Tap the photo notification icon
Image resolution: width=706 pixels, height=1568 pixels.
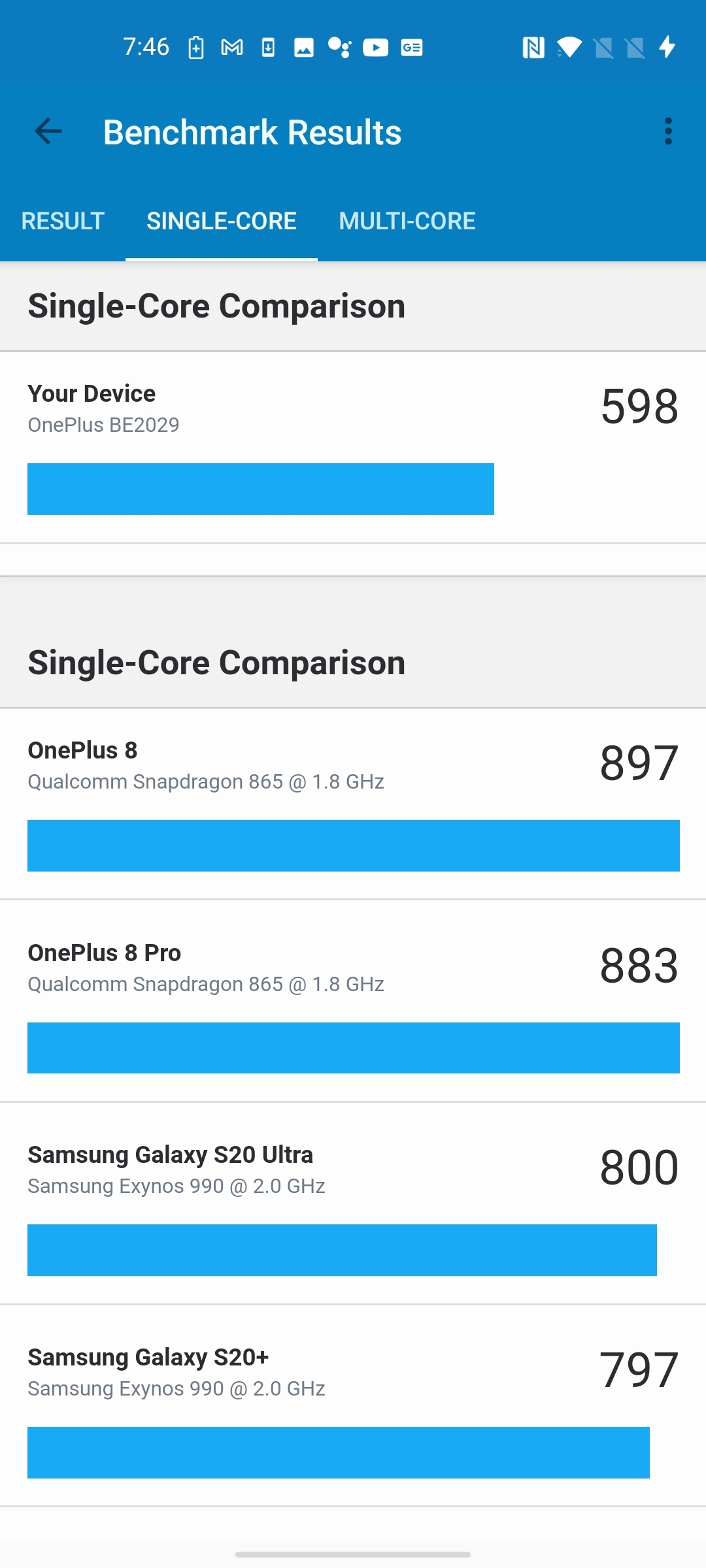point(304,48)
